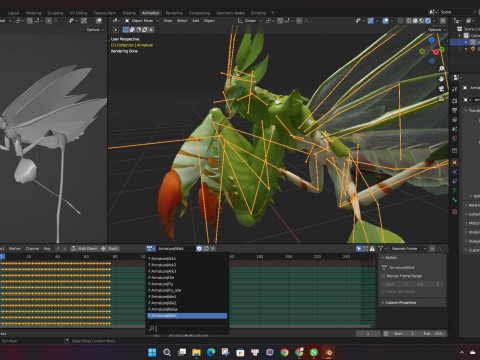Toggle viewport overlays

coord(386,21)
